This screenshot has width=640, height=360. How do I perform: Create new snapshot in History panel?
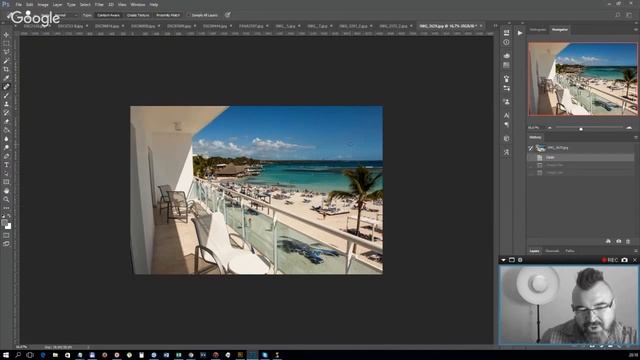coord(618,241)
